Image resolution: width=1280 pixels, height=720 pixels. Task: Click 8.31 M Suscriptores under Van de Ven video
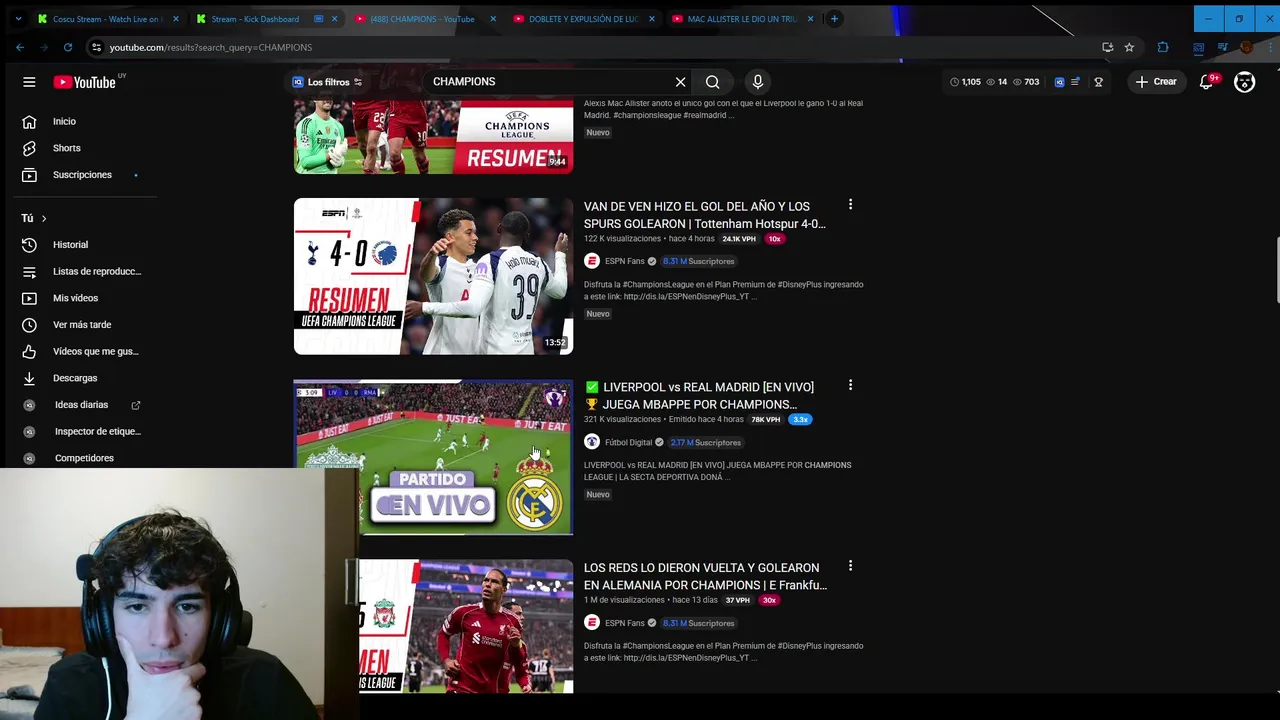point(698,261)
